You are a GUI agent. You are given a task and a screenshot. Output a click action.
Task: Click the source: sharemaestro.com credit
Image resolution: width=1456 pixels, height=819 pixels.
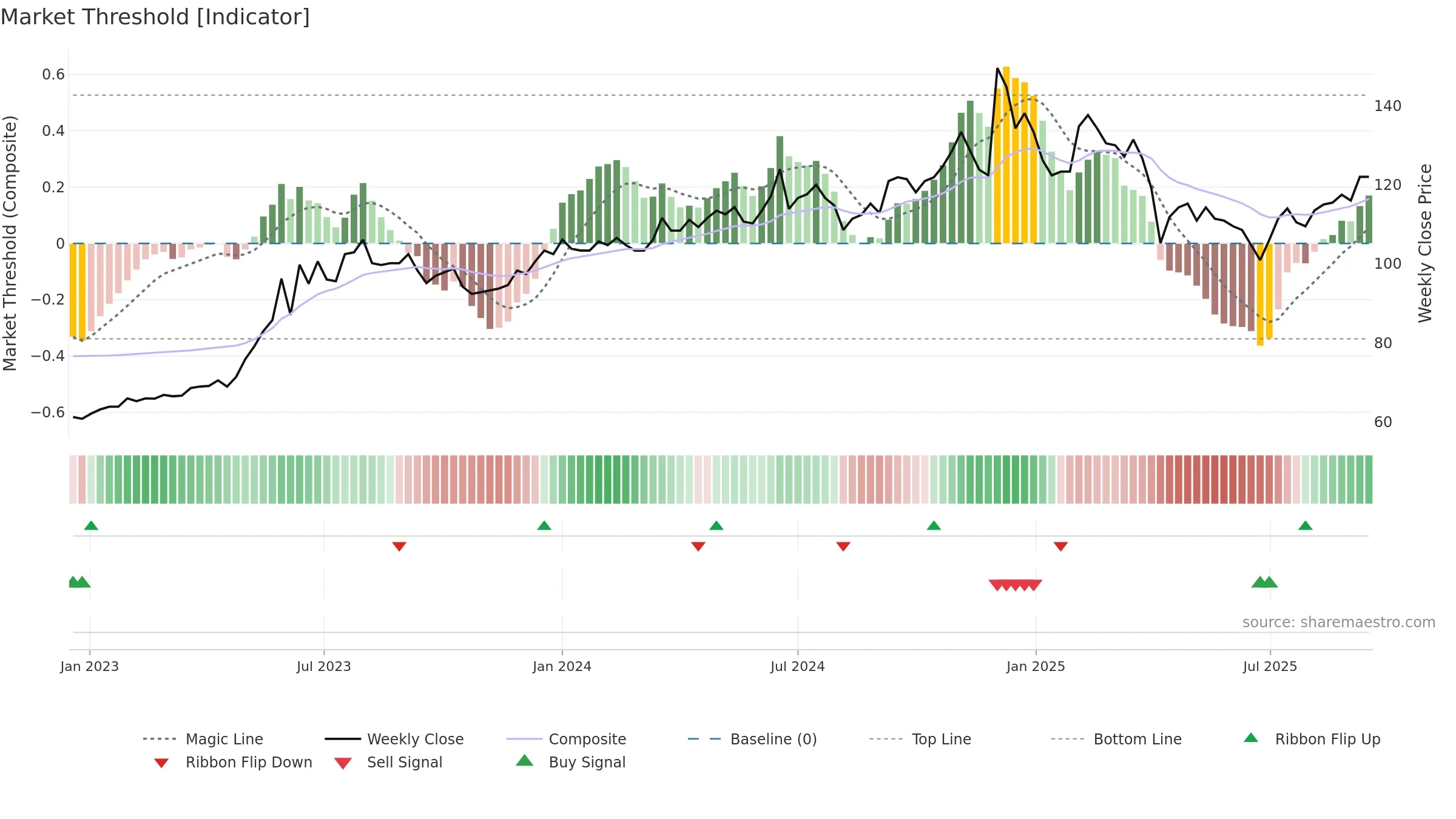coord(1338,622)
